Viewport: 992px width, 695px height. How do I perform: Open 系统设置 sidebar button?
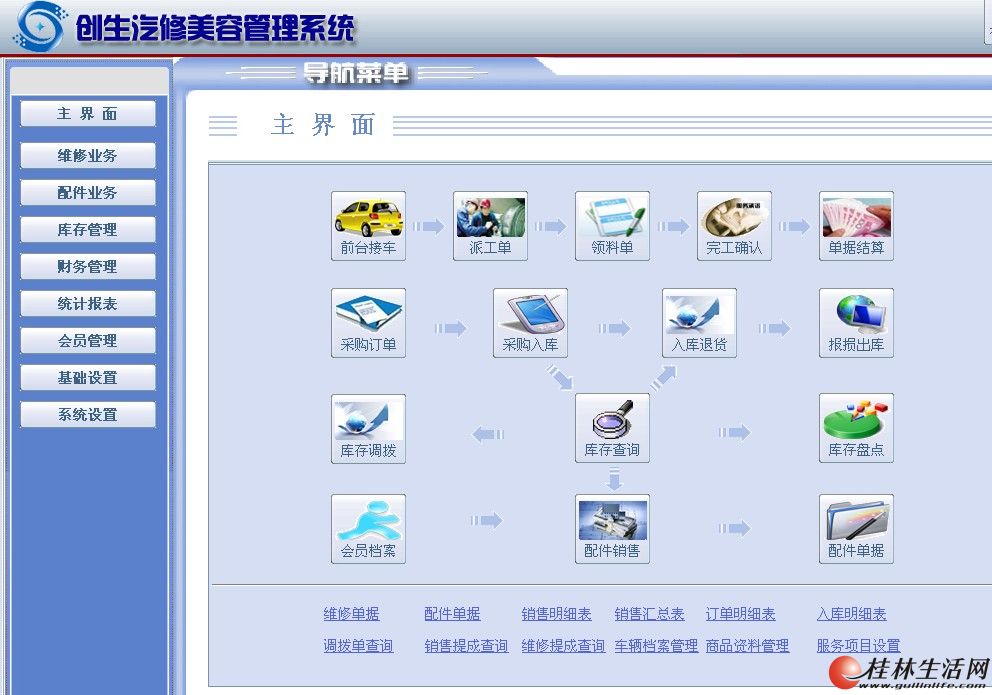(x=88, y=415)
